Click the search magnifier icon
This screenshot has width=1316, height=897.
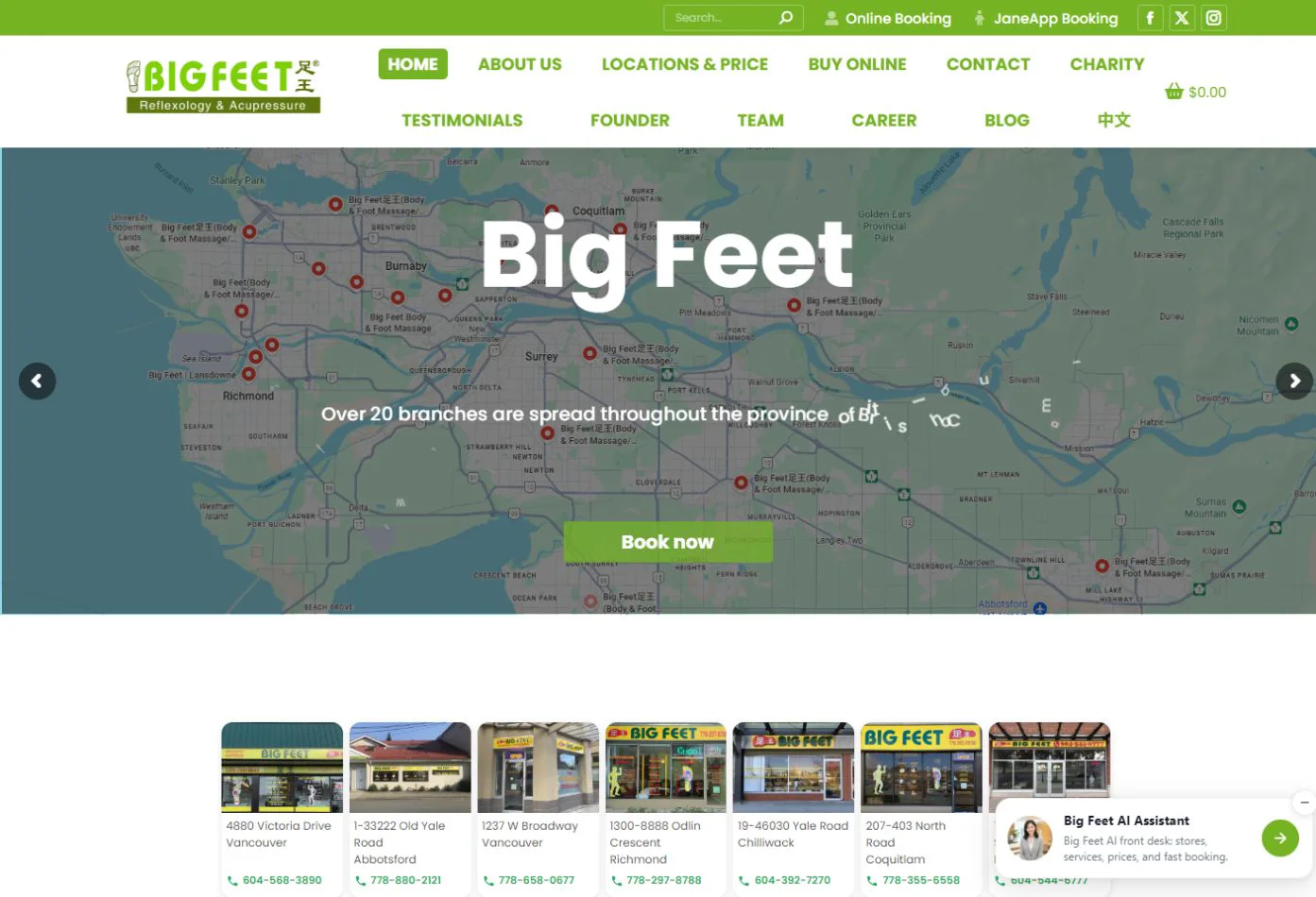[x=785, y=18]
